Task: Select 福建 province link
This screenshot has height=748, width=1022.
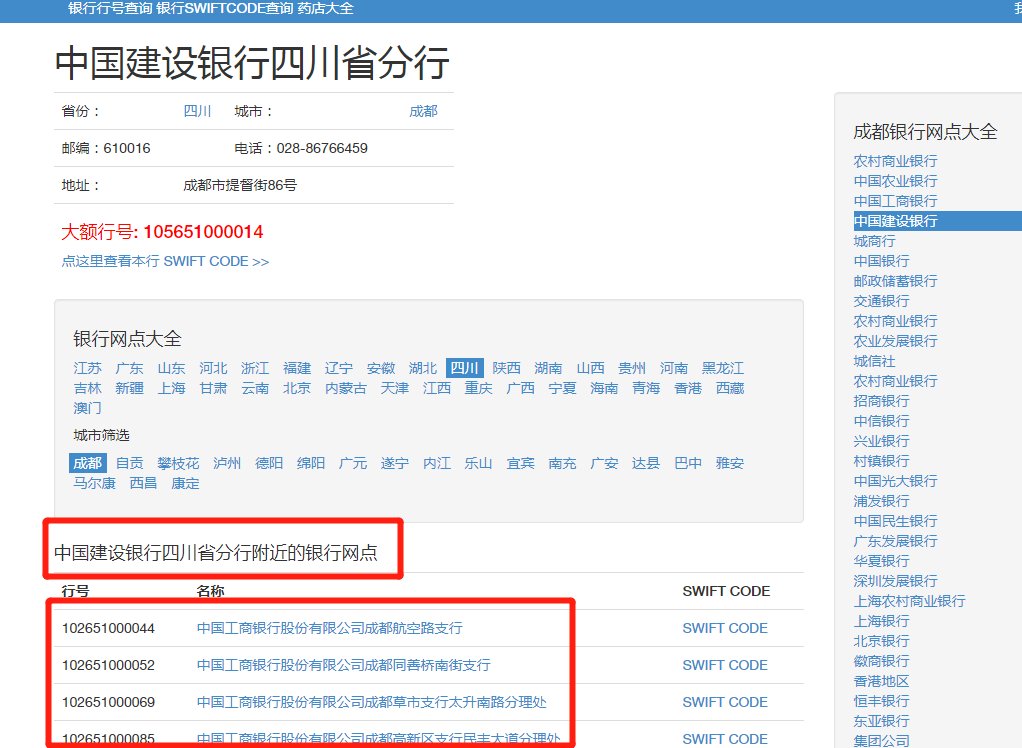Action: (x=297, y=368)
